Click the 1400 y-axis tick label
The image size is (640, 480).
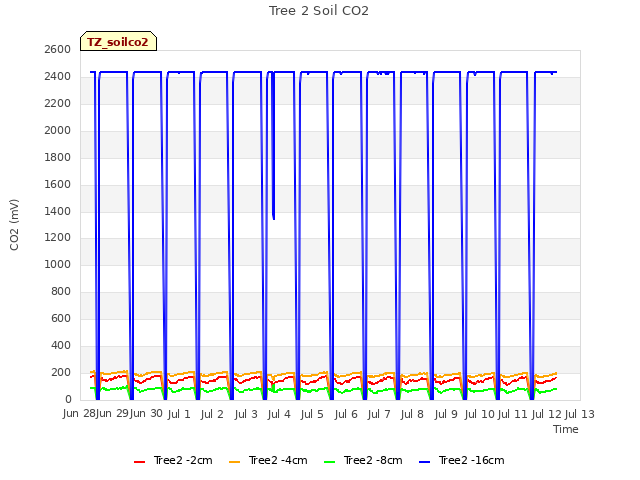(58, 211)
